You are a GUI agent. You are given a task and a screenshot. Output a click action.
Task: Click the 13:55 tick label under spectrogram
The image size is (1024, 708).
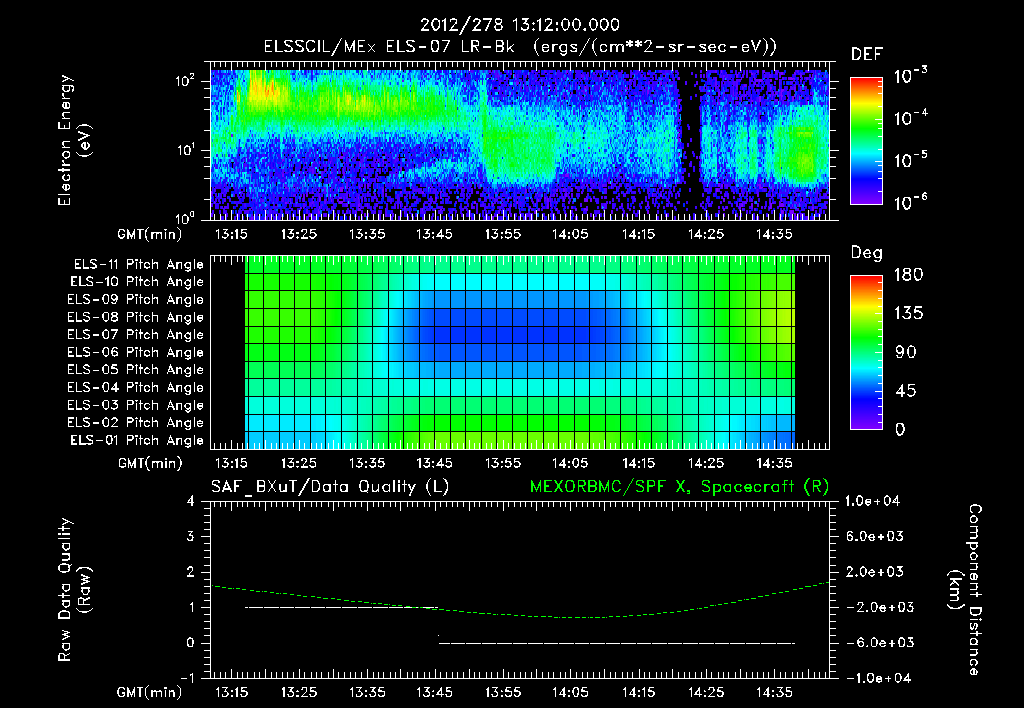(502, 234)
